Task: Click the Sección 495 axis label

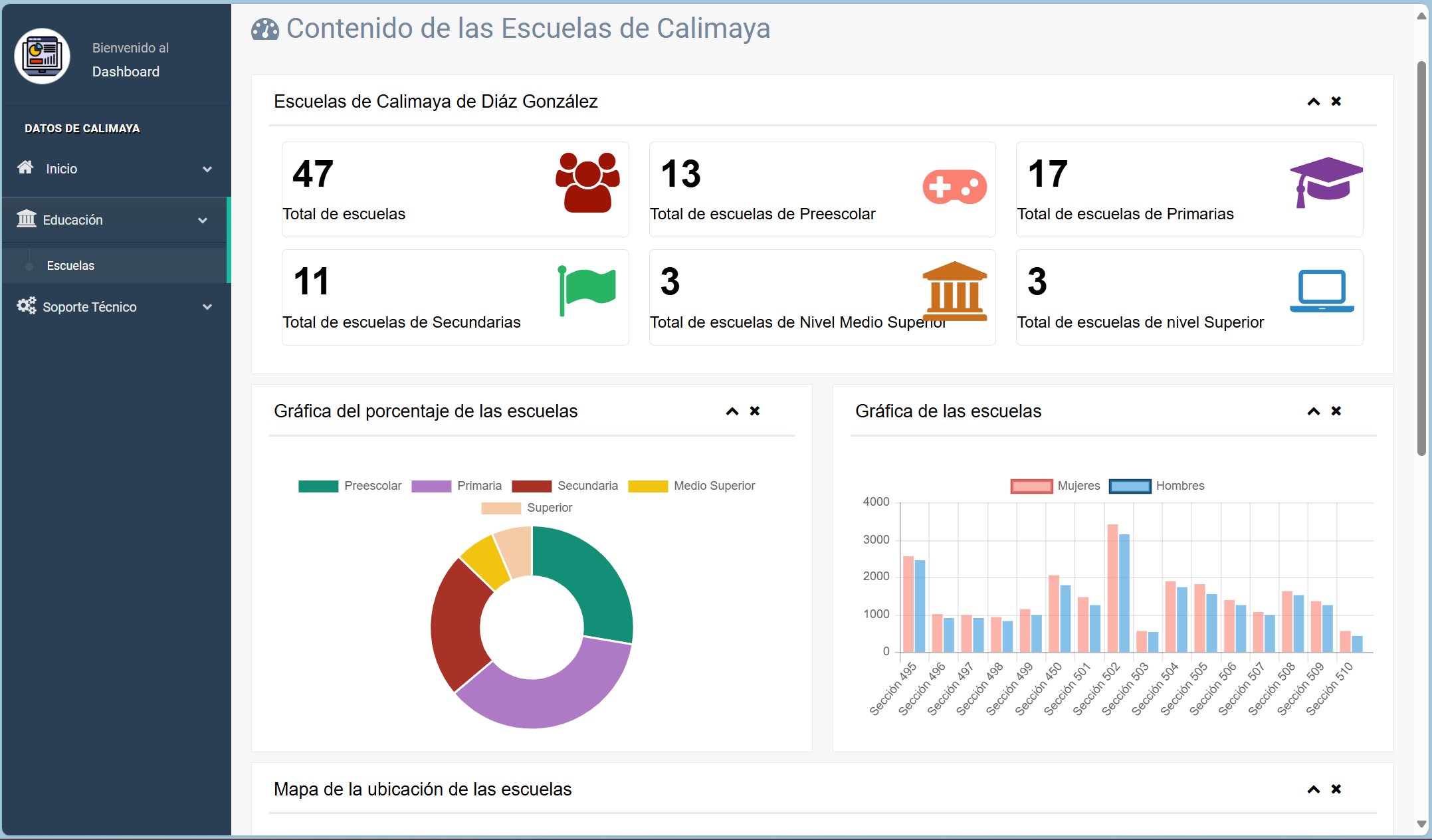Action: (x=893, y=688)
